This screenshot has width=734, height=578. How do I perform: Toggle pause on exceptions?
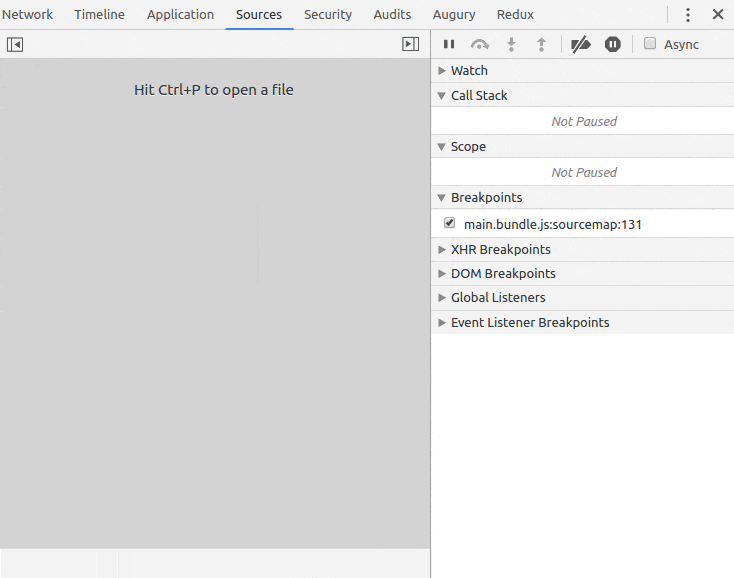[612, 44]
